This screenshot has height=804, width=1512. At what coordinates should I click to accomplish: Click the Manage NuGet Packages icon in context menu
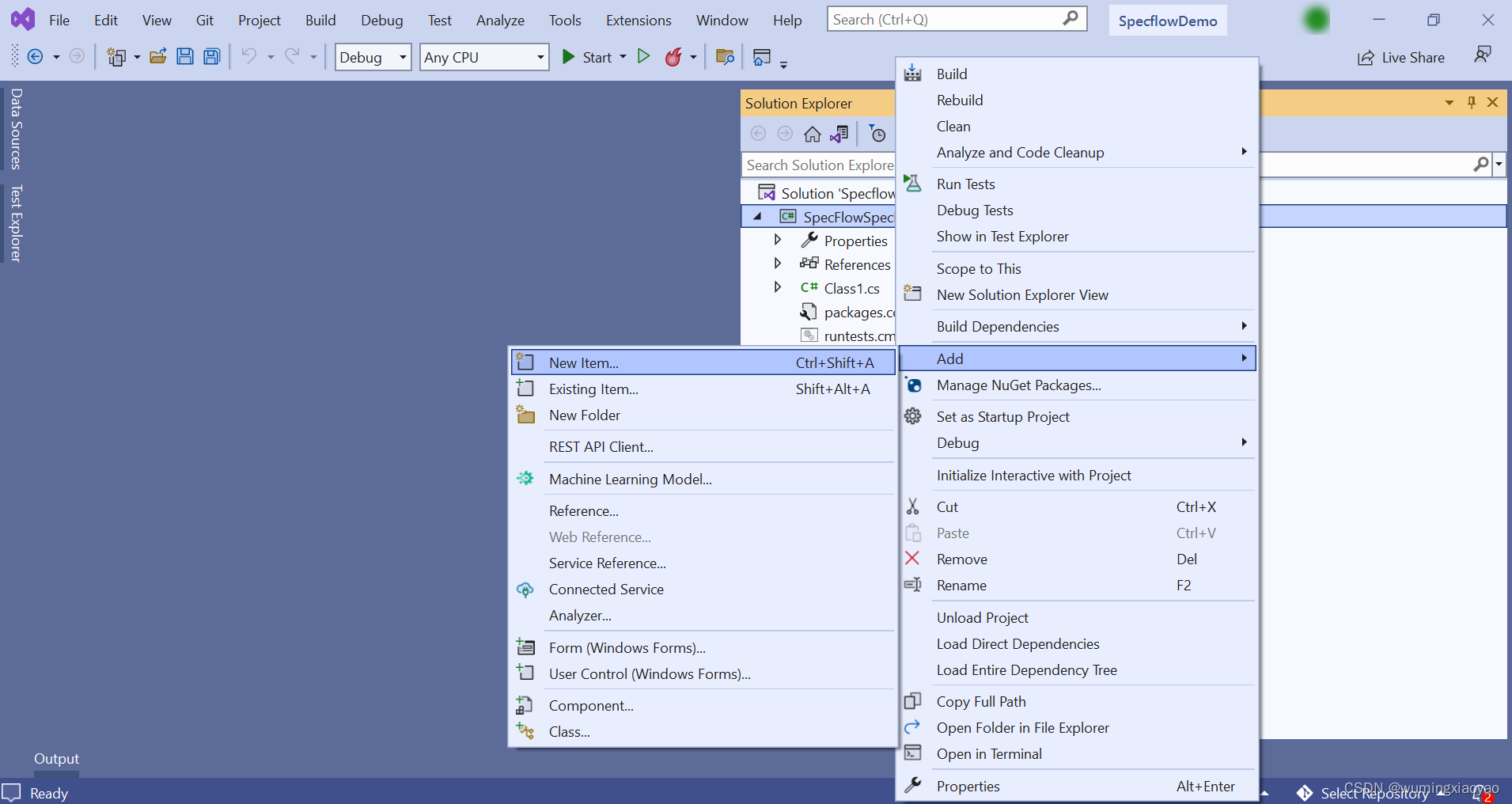(913, 385)
